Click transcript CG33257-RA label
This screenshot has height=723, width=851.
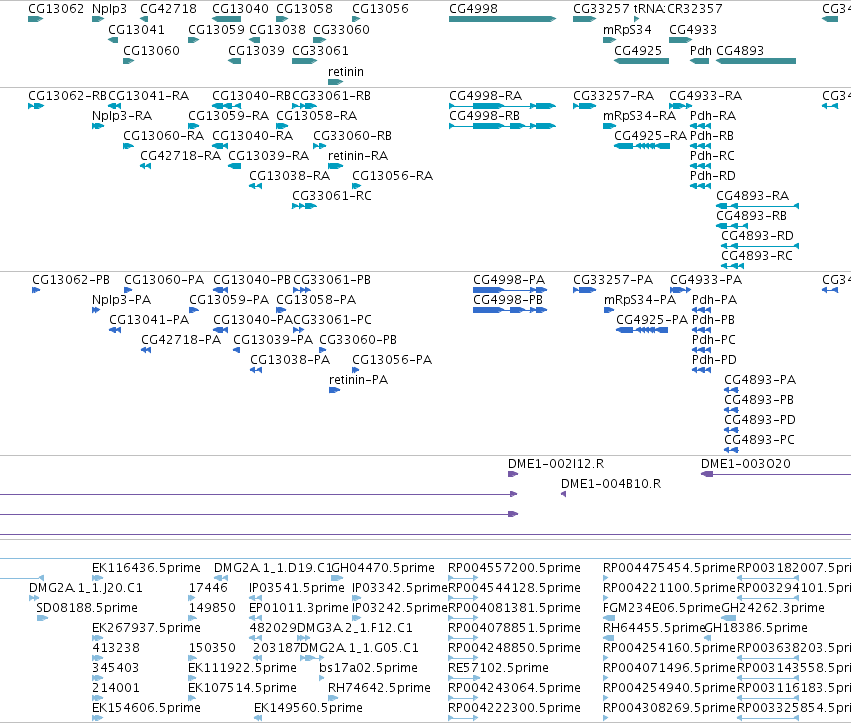(x=613, y=96)
